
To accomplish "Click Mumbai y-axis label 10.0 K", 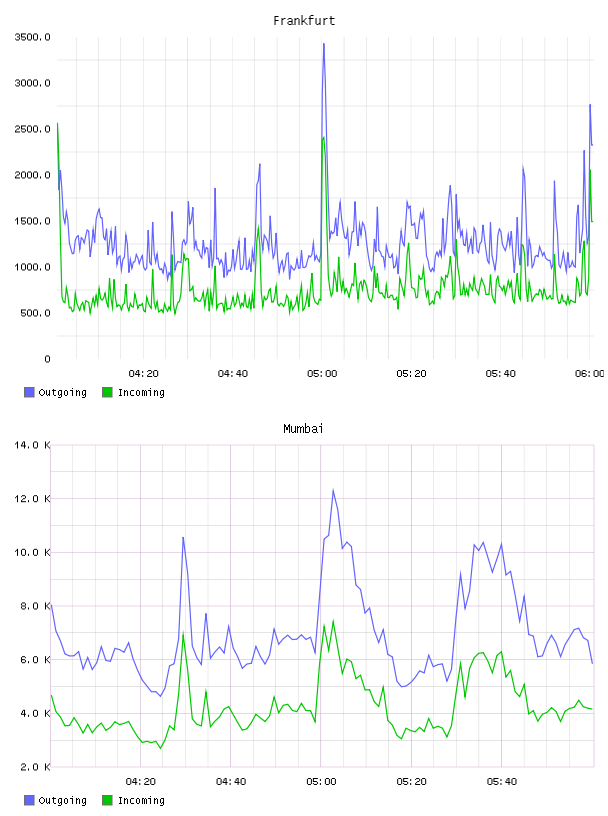I will [x=32, y=552].
